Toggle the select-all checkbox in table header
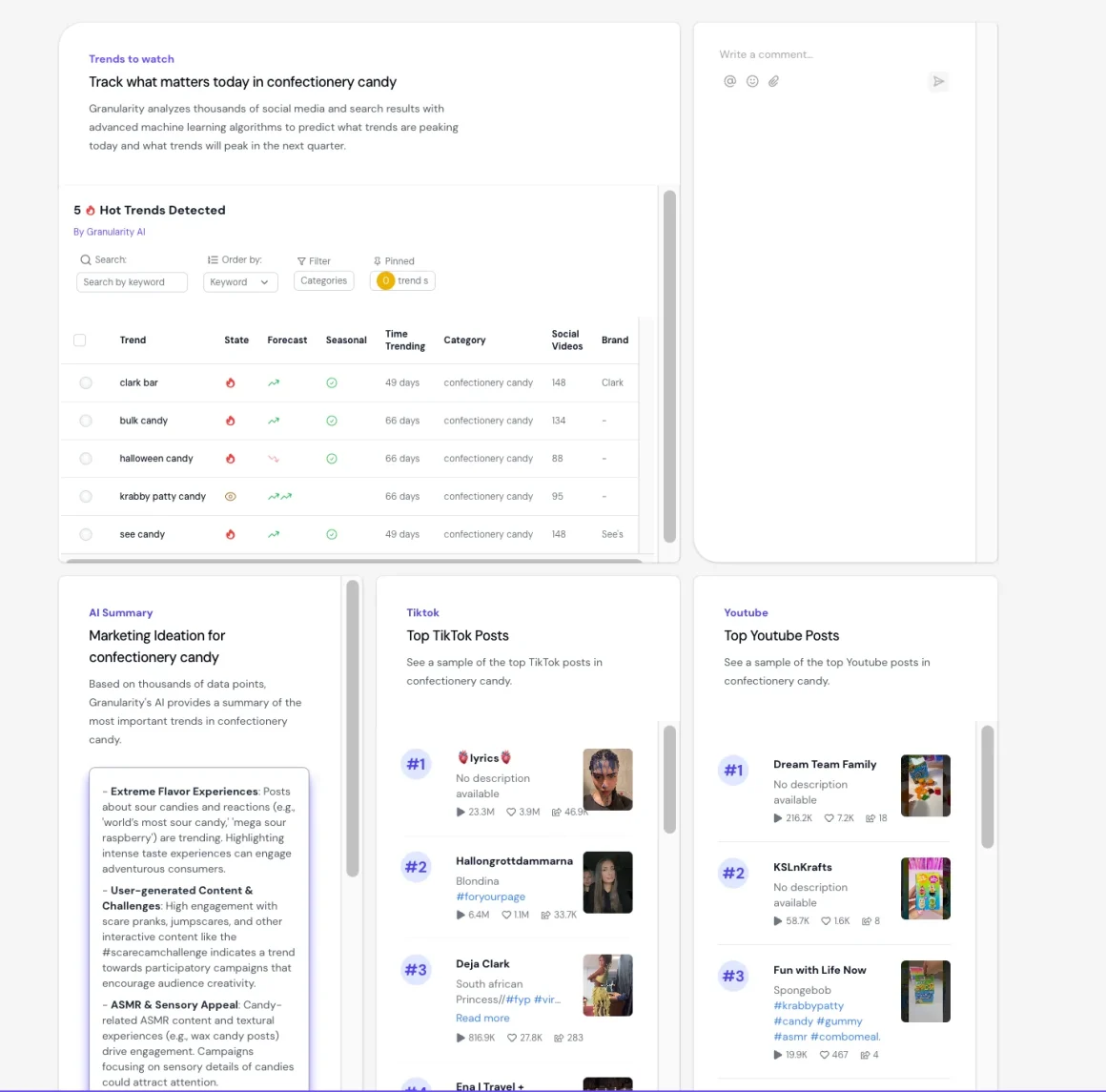Screen dimensions: 1106x1092 coord(80,340)
